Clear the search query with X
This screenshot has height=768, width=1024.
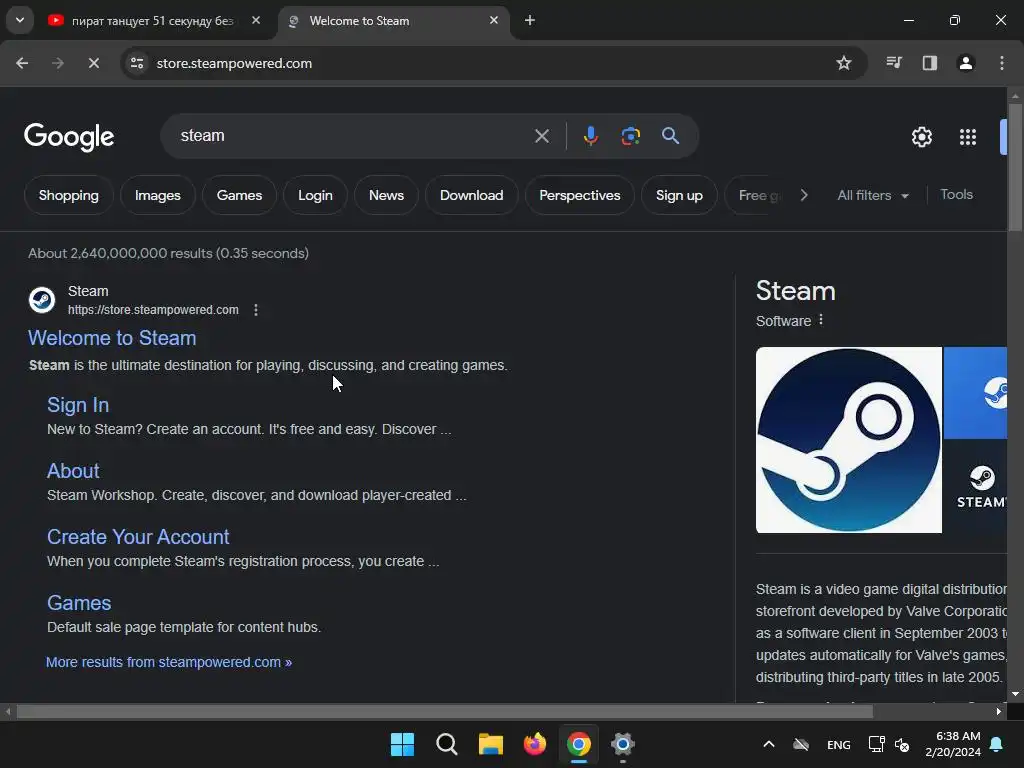click(541, 136)
